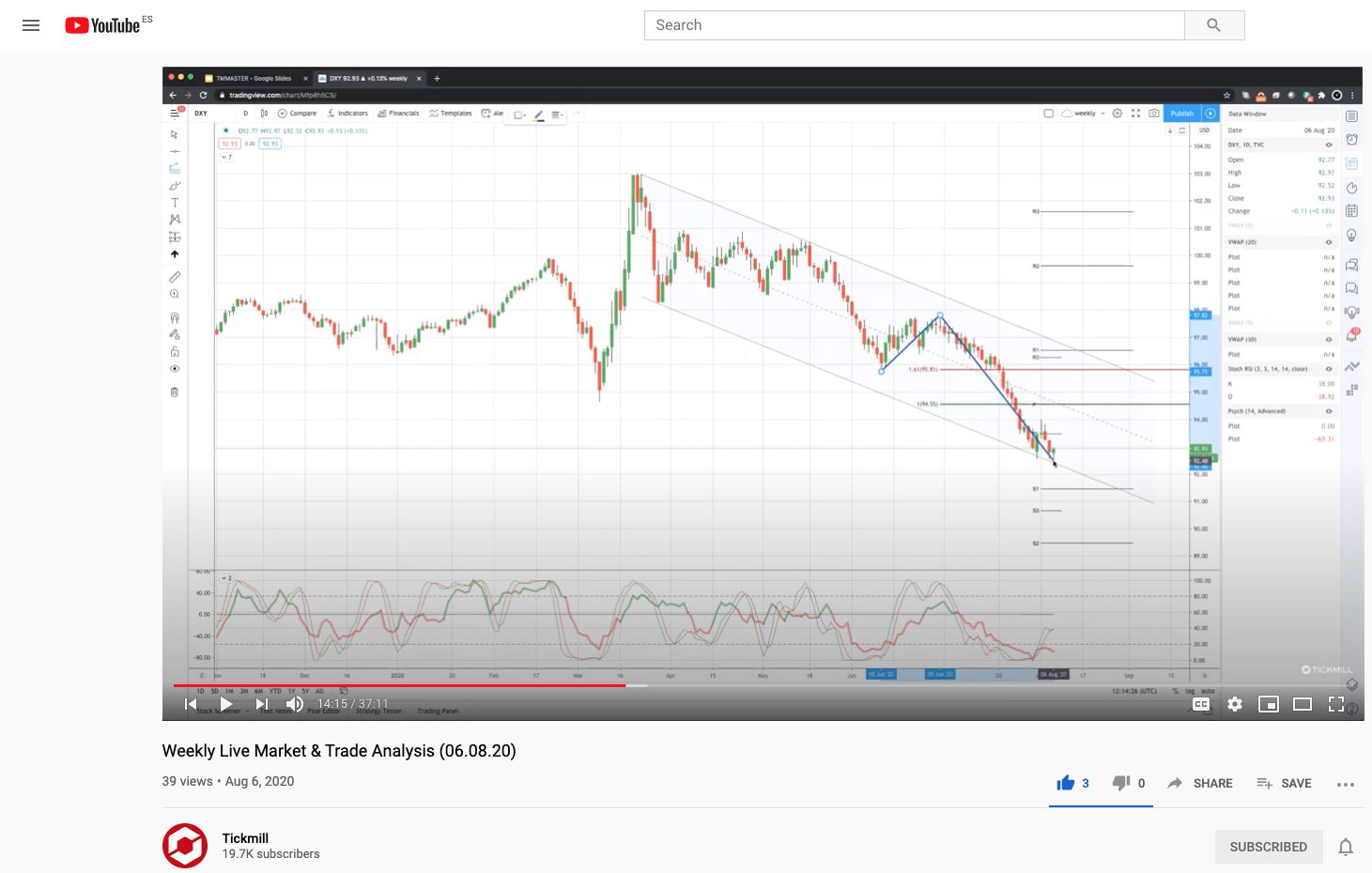This screenshot has height=873, width=1372.
Task: Toggle visibility eye for VWAP (30)
Action: pos(1329,340)
